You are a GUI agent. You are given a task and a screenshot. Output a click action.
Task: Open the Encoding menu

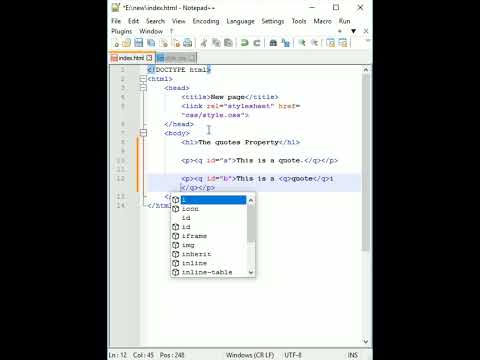[x=206, y=21]
